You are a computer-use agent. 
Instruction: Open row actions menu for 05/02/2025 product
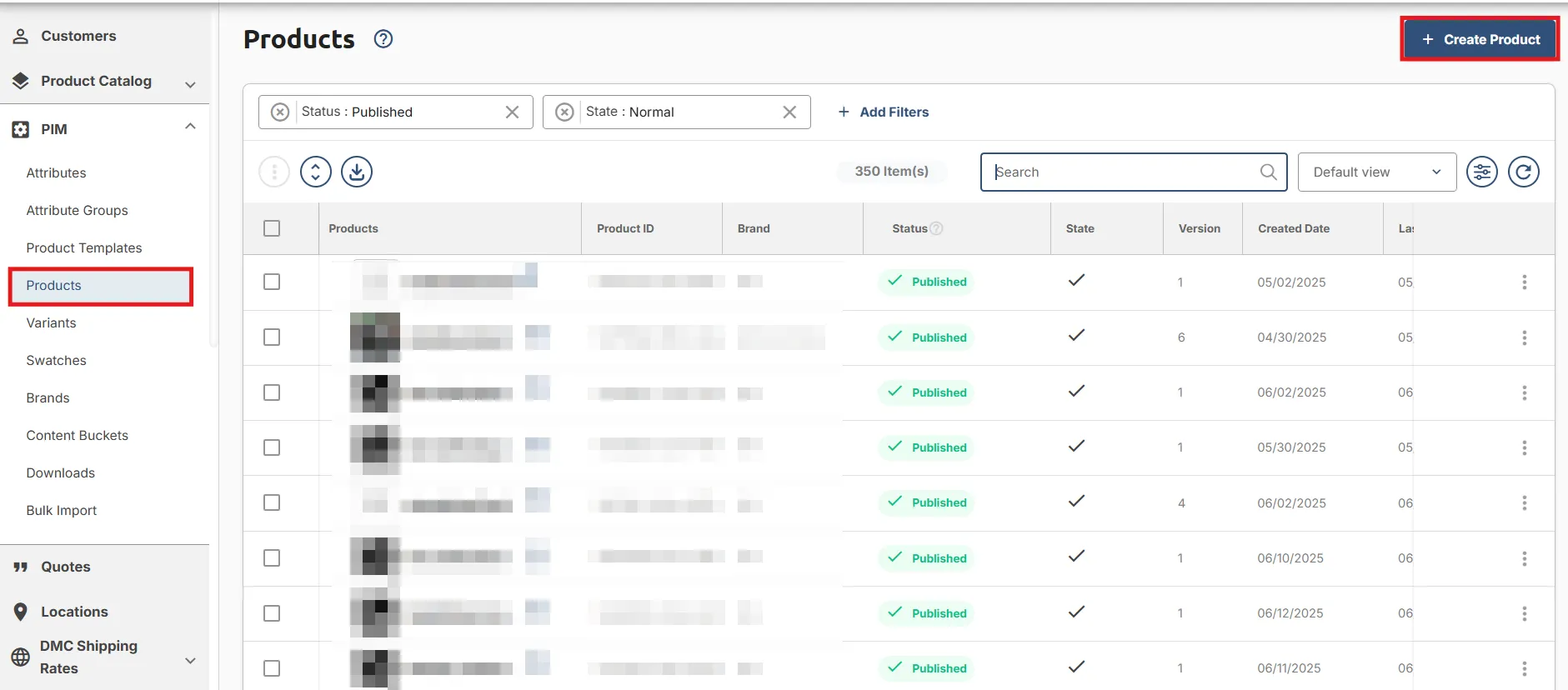1525,282
